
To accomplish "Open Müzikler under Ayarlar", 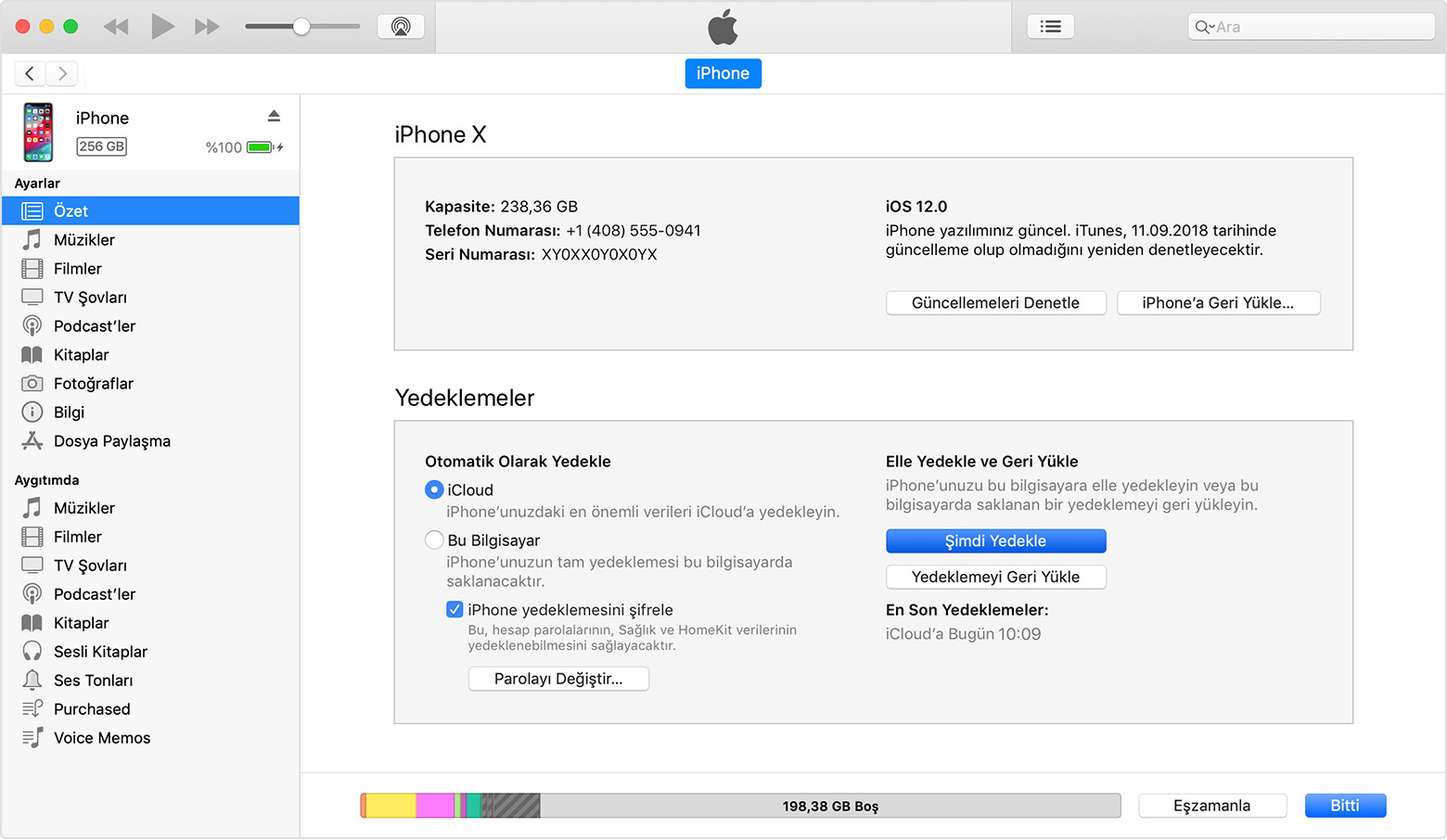I will coord(150,239).
